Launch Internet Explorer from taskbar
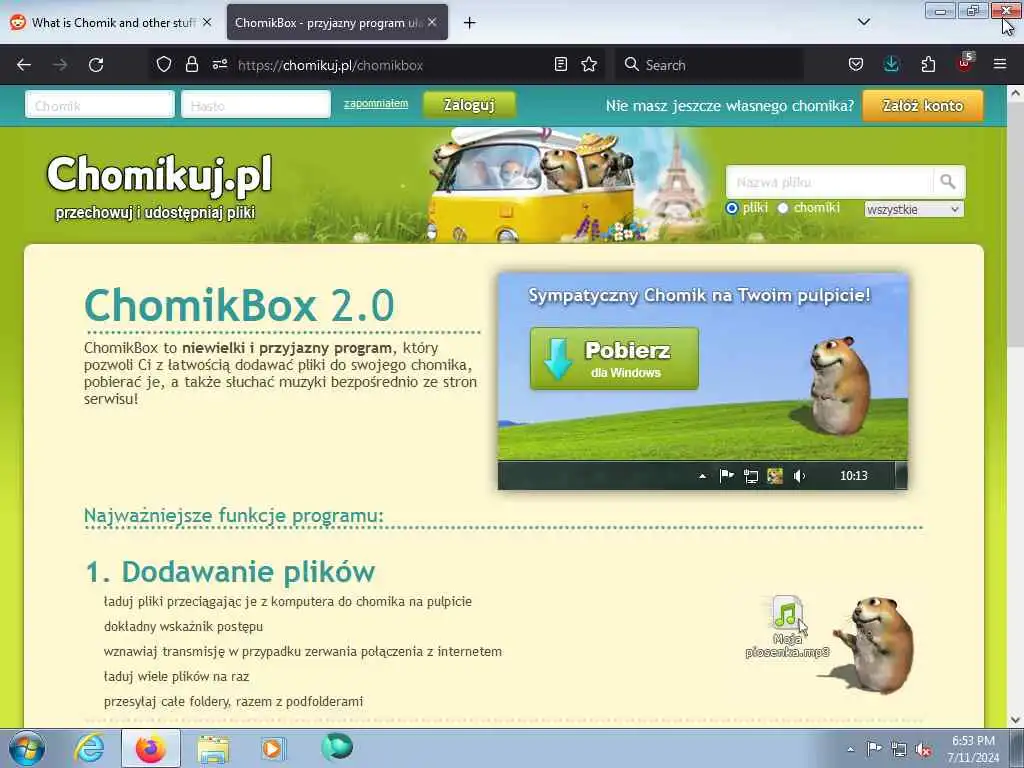The image size is (1024, 768). (89, 748)
